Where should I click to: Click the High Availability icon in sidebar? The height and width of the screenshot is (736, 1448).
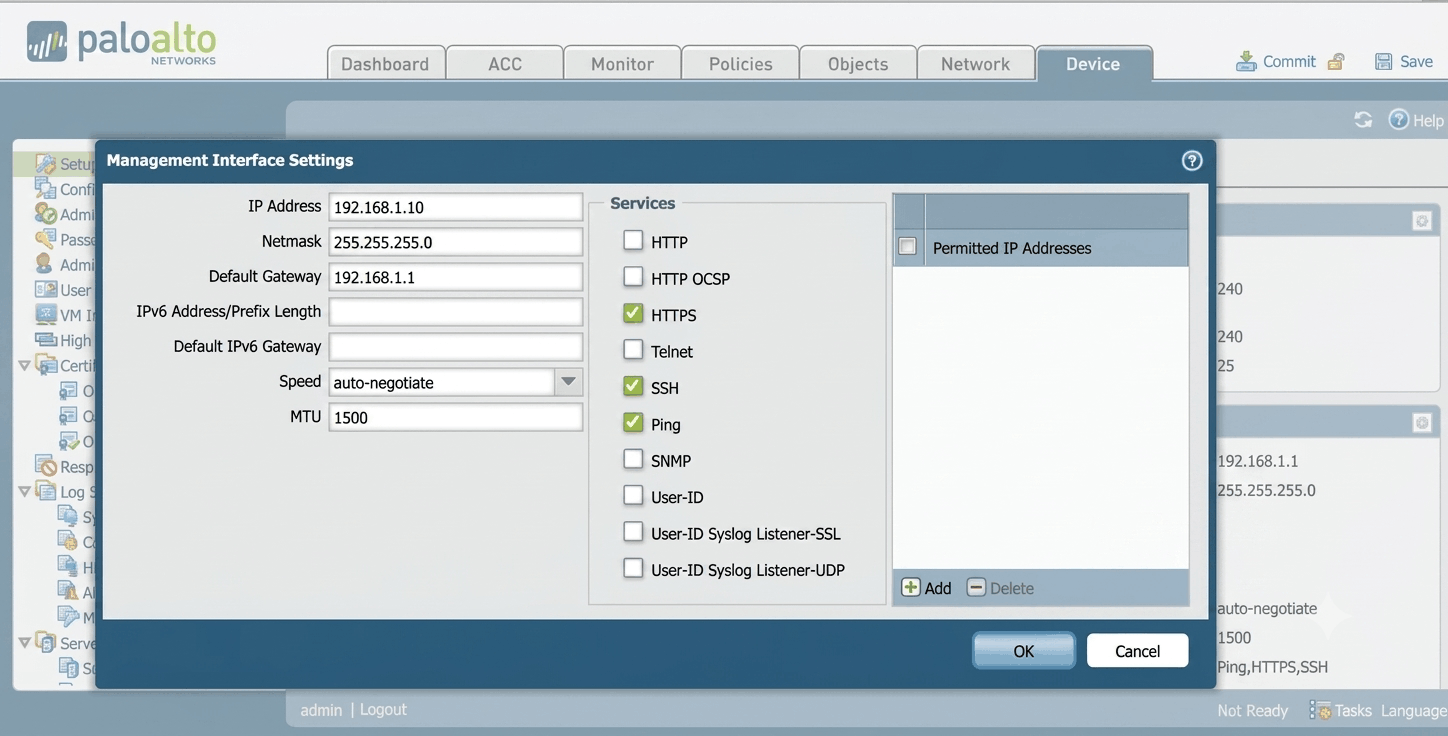[x=46, y=340]
